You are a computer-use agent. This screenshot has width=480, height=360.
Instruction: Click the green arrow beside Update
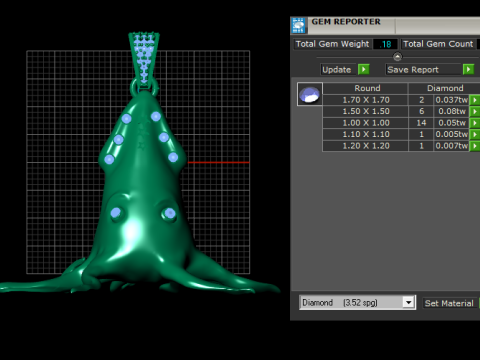pyautogui.click(x=363, y=69)
